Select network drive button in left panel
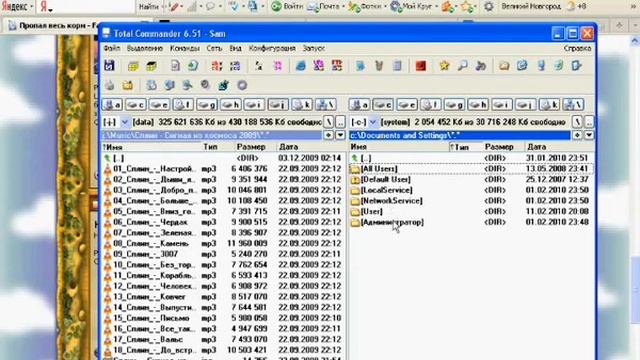This screenshot has height=360, width=640. pyautogui.click(x=326, y=105)
